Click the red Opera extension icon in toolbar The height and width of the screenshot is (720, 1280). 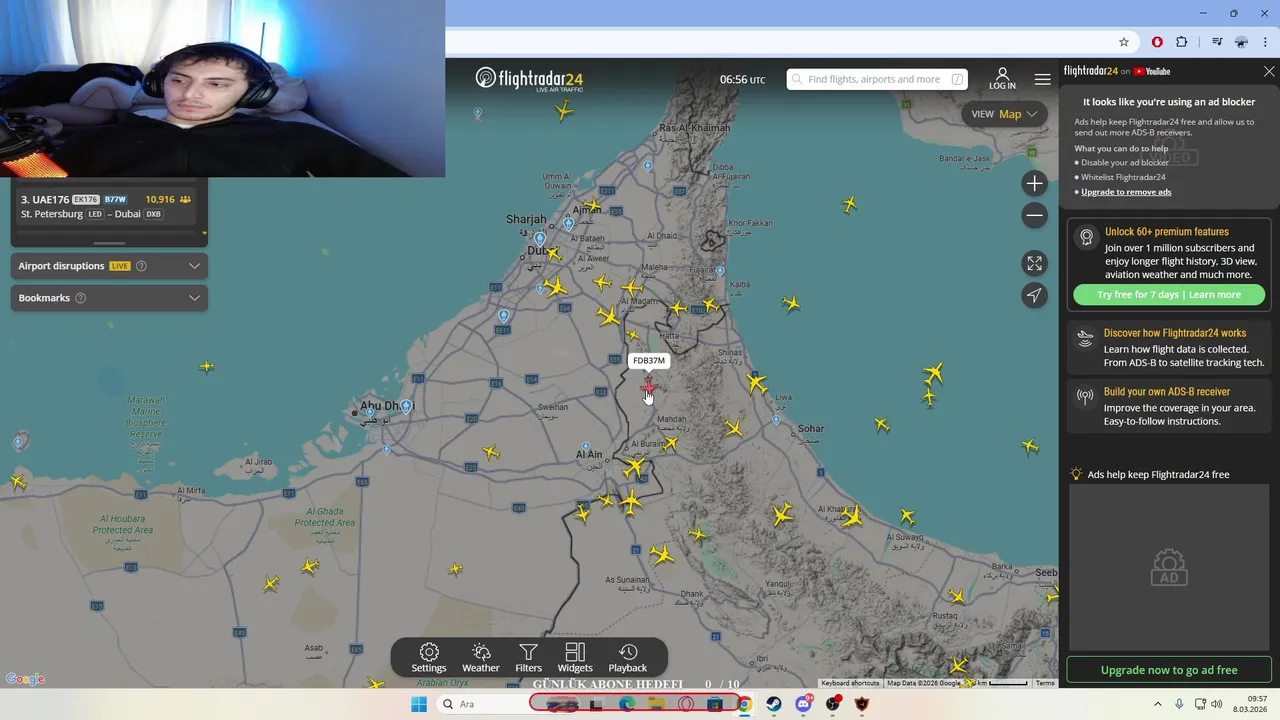(1157, 42)
